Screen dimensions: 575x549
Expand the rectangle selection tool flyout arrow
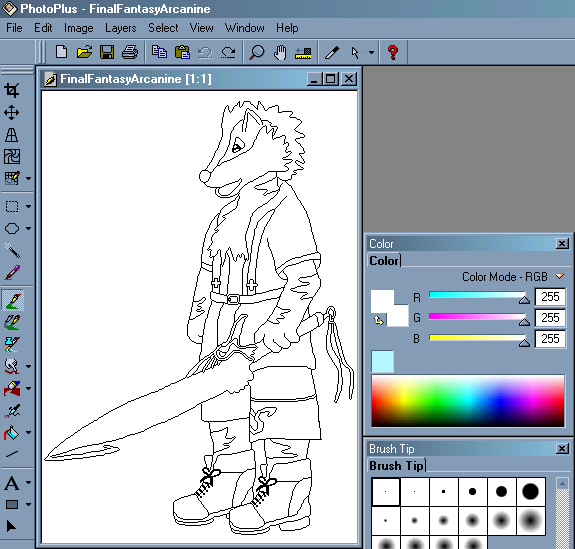pos(29,207)
